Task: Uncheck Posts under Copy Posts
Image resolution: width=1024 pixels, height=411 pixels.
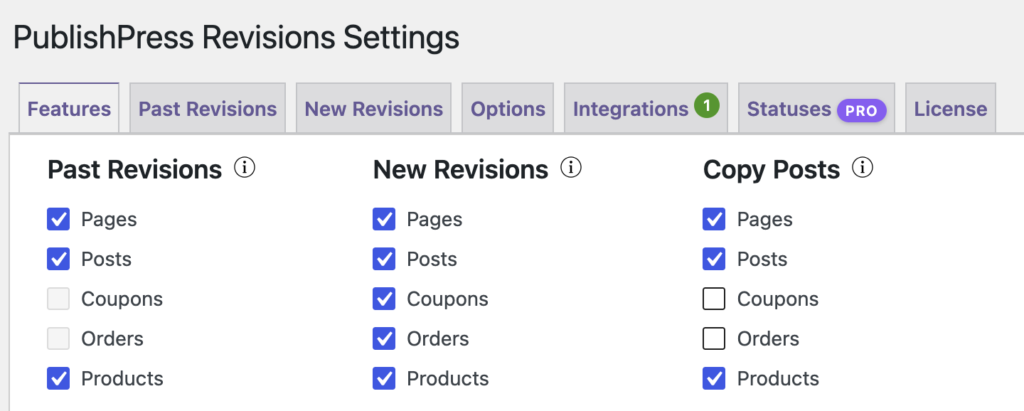Action: [x=714, y=259]
